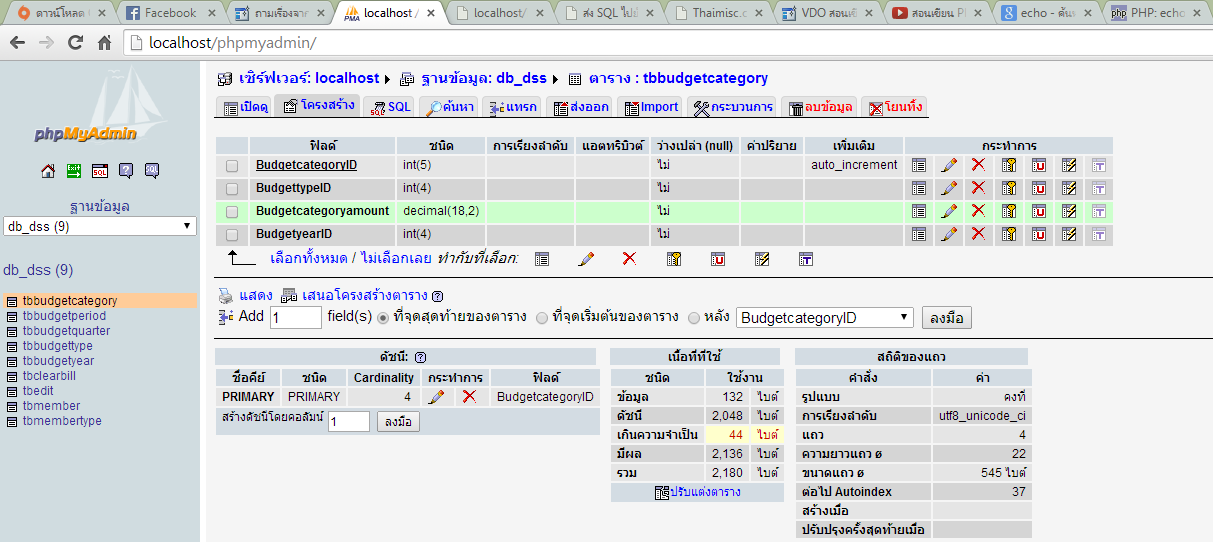Click the โยนทิ้ง (Drop) tab

pyautogui.click(x=895, y=107)
